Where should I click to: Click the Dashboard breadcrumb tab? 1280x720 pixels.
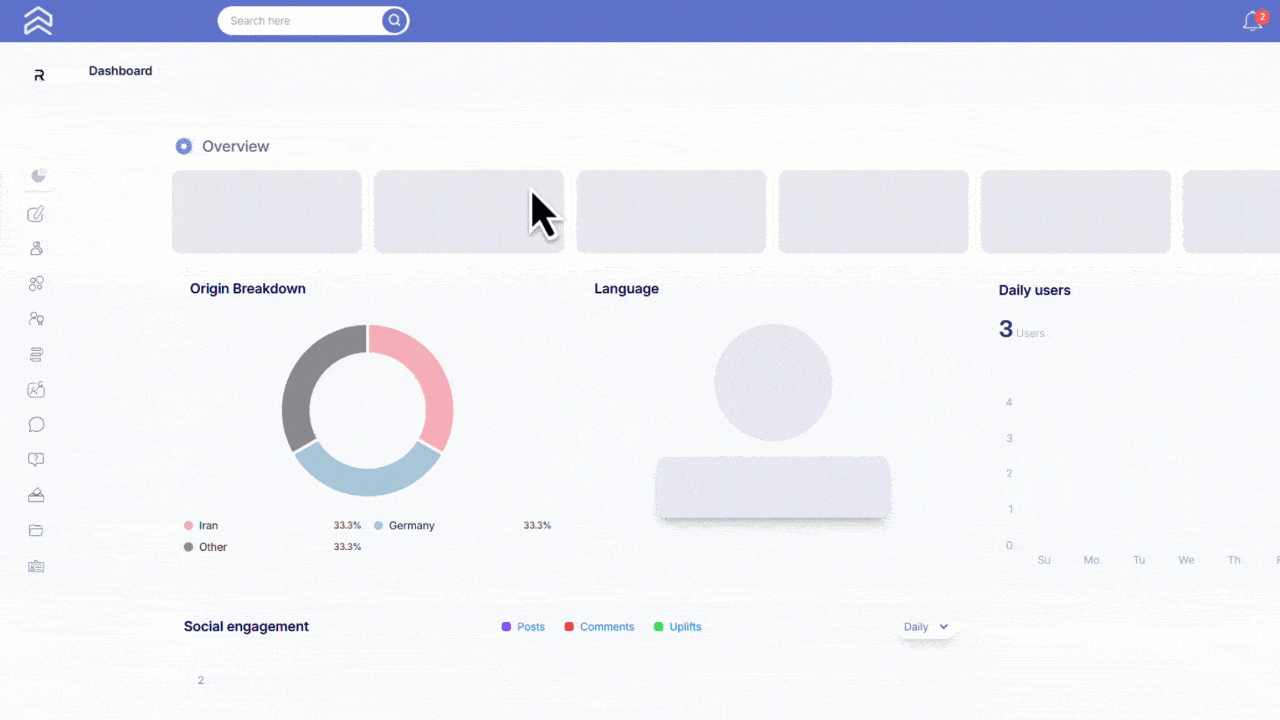[120, 71]
